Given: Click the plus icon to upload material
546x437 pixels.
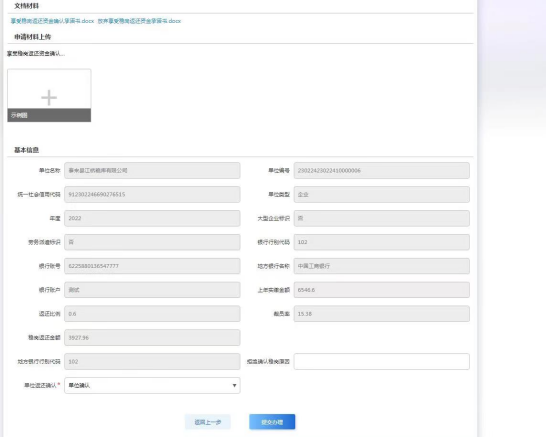Looking at the screenshot, I should 49,97.
